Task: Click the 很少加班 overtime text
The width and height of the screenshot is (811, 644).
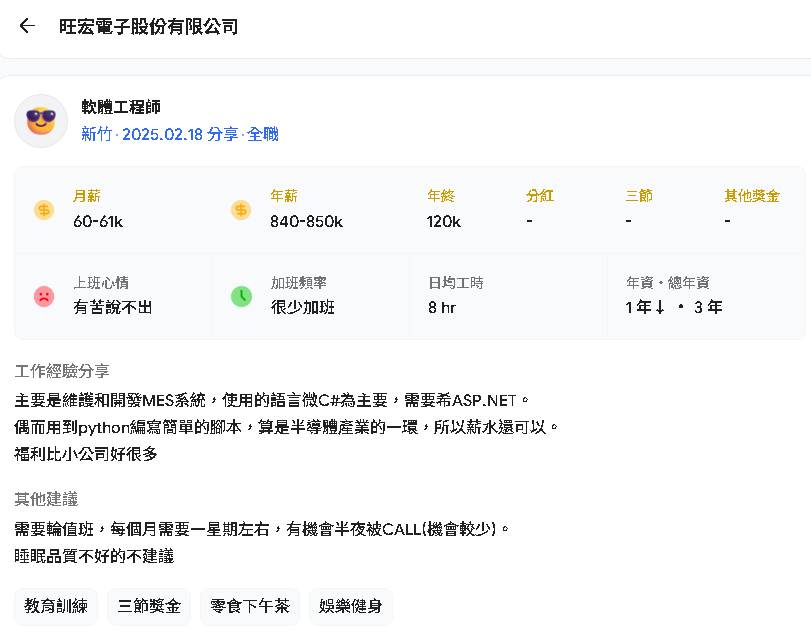Action: coord(303,307)
